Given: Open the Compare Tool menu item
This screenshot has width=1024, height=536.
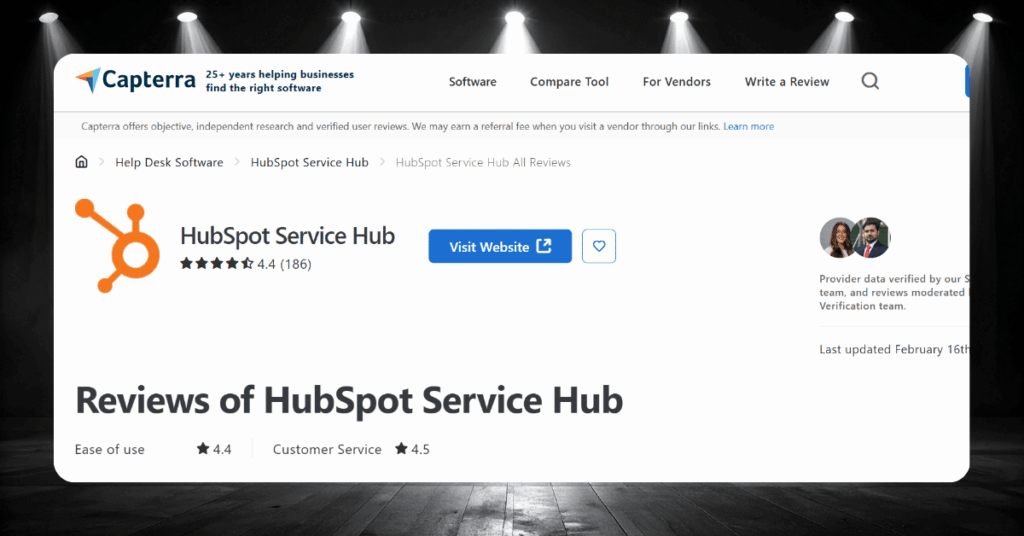Looking at the screenshot, I should 569,82.
